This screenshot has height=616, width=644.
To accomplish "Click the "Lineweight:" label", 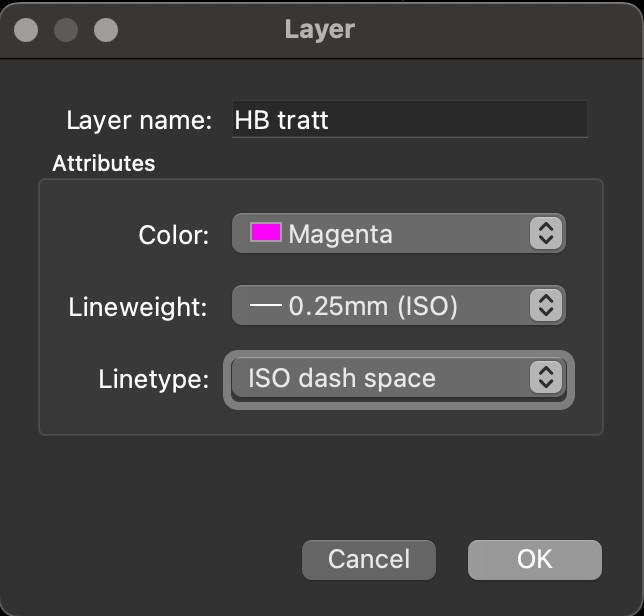I will tap(138, 307).
